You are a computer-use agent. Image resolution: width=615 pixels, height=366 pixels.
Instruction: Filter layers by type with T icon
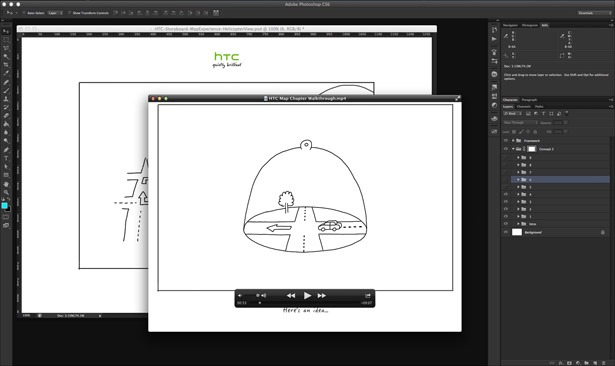[543, 114]
